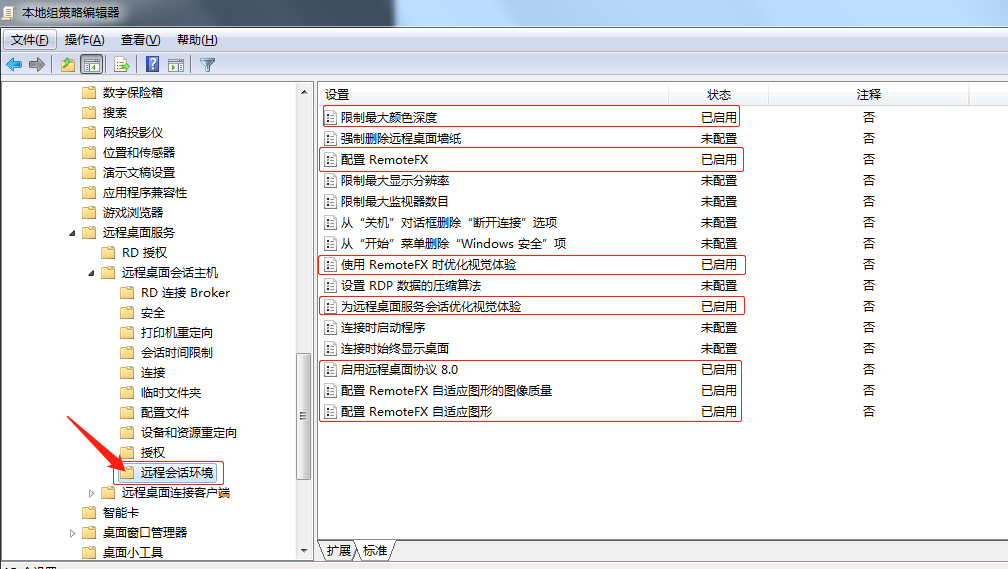This screenshot has width=1008, height=569.
Task: Expand the 远程桌面连接客户端 tree node
Action: tap(91, 493)
